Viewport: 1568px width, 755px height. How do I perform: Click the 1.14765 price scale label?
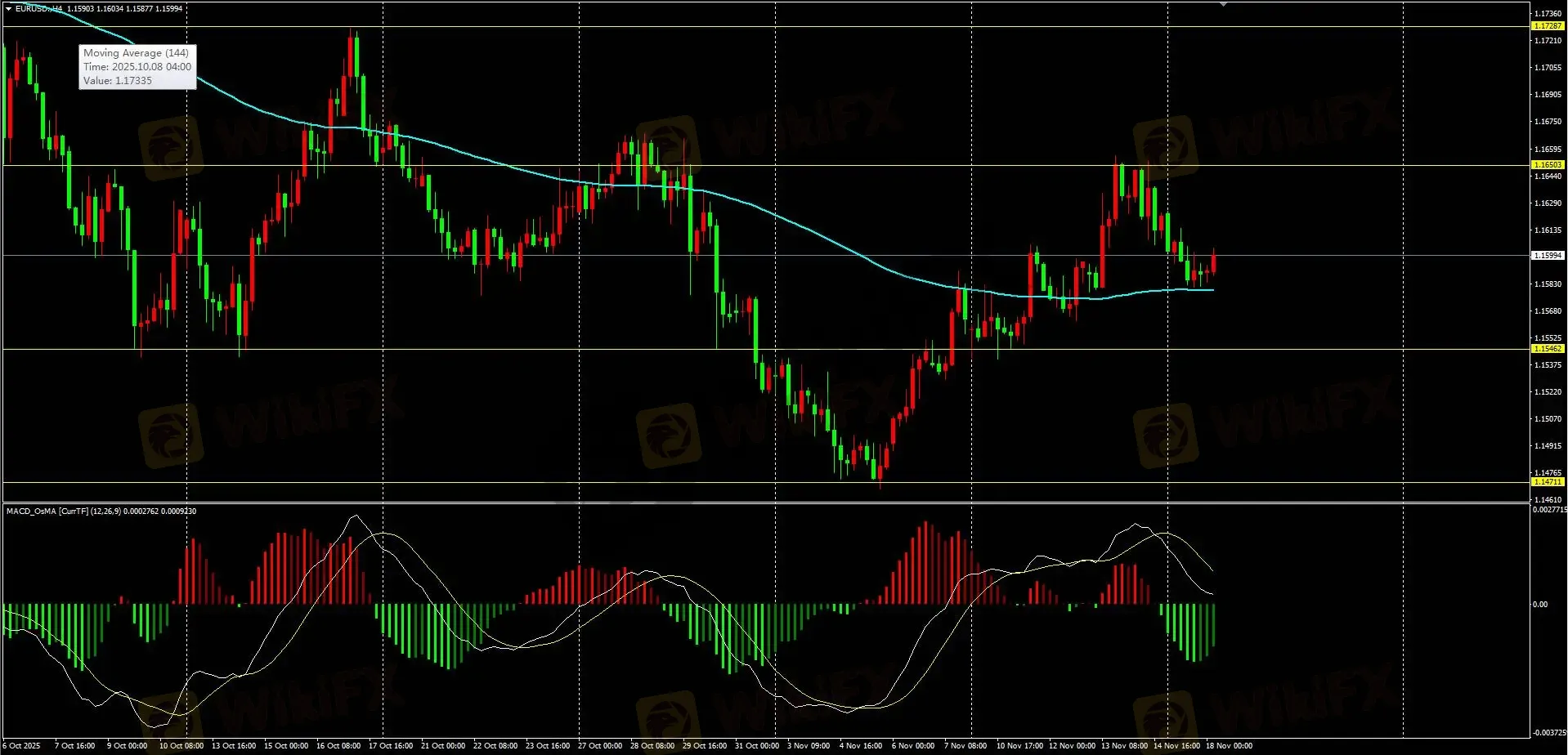click(x=1548, y=473)
